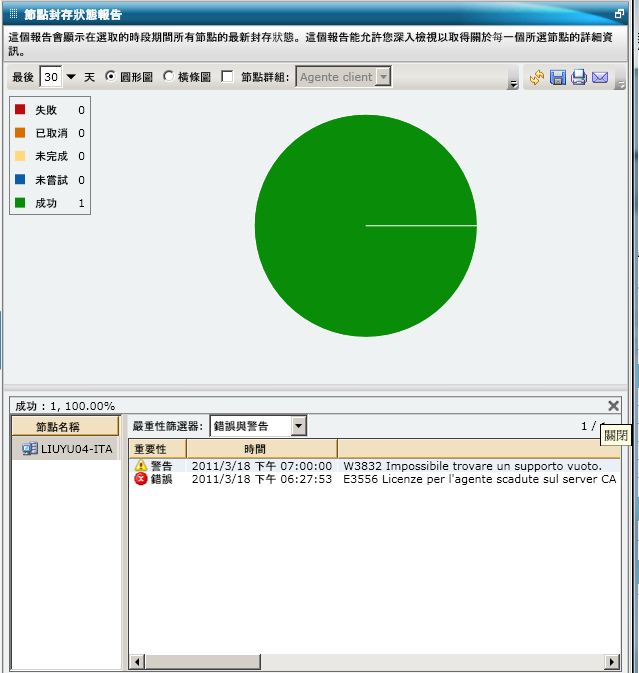Sort by the 重要性 column header
Screen dimensions: 639x673
pyautogui.click(x=157, y=449)
